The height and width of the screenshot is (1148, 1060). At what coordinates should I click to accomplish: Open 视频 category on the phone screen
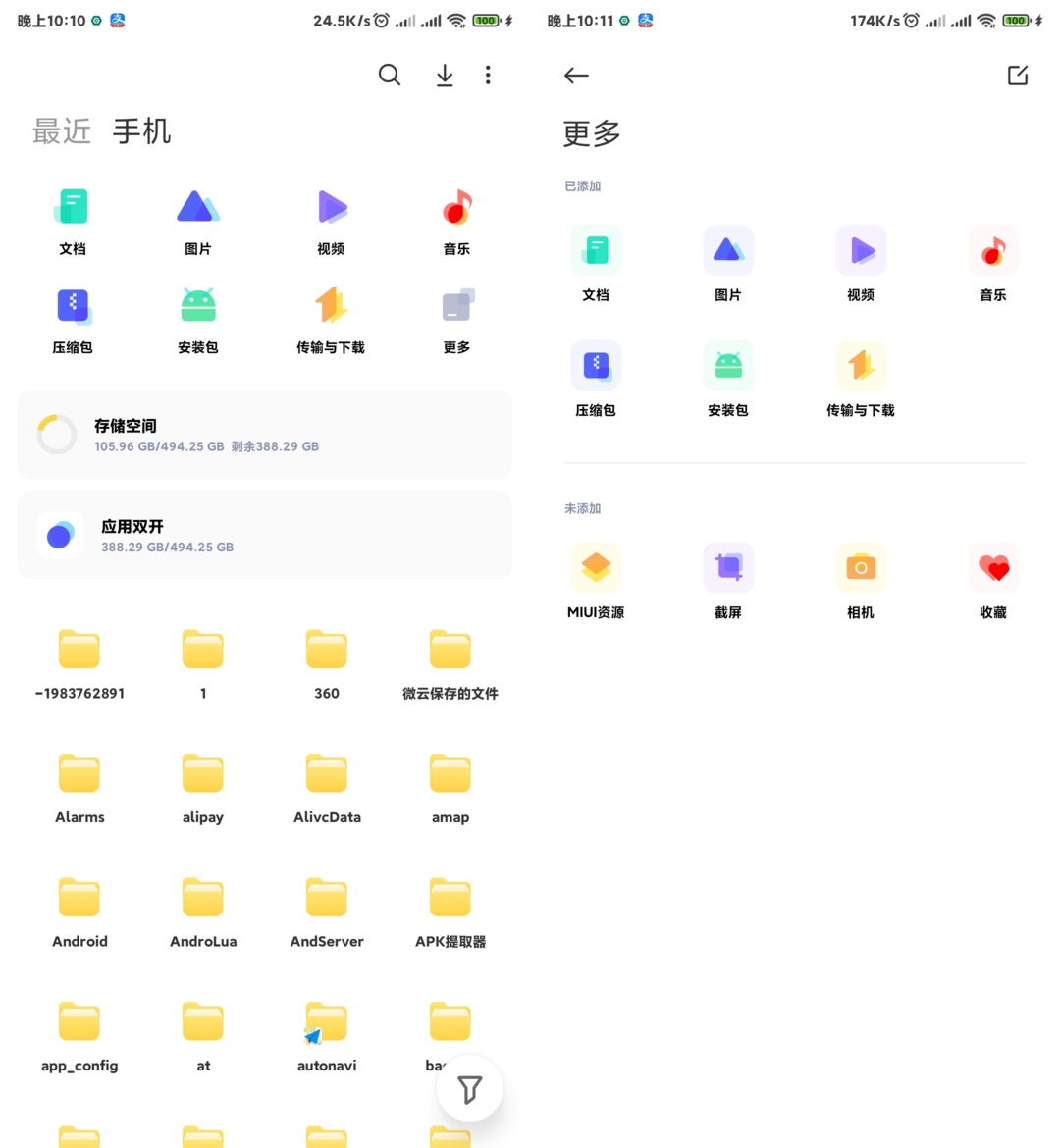coord(331,222)
